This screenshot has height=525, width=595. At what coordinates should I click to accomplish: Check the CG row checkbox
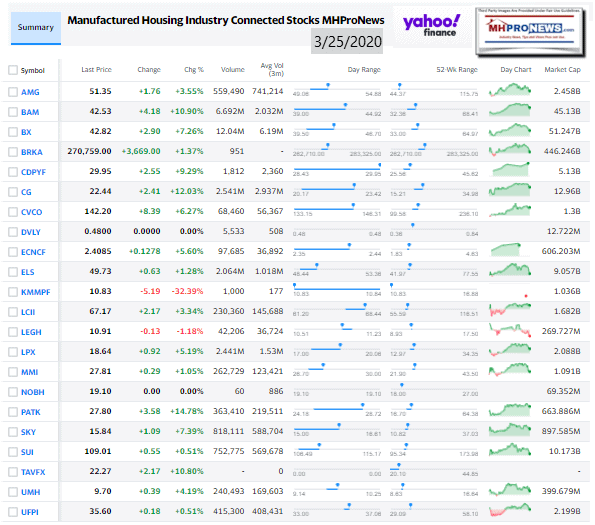[x=13, y=192]
